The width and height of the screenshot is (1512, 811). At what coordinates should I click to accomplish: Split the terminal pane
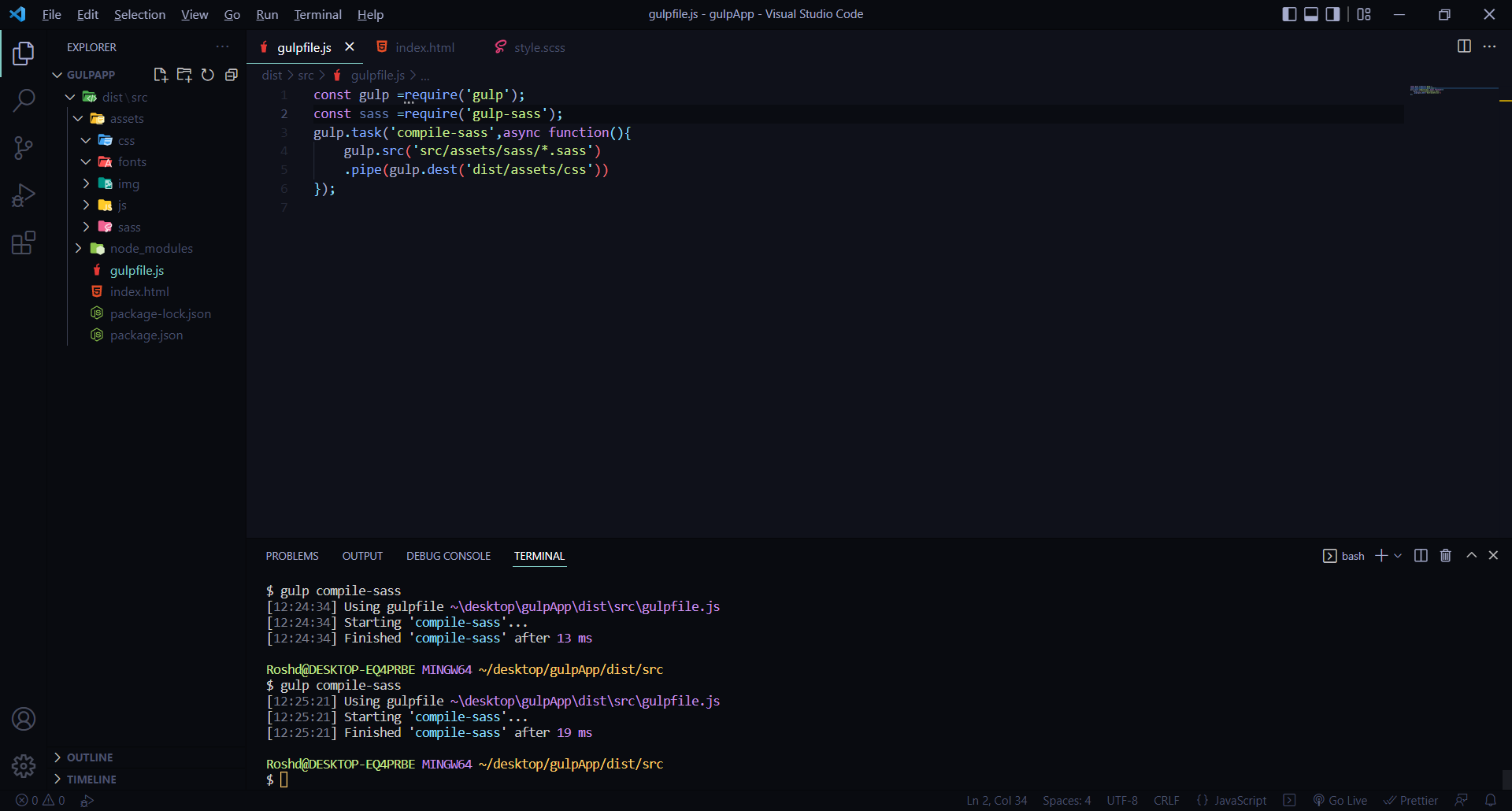[1421, 556]
